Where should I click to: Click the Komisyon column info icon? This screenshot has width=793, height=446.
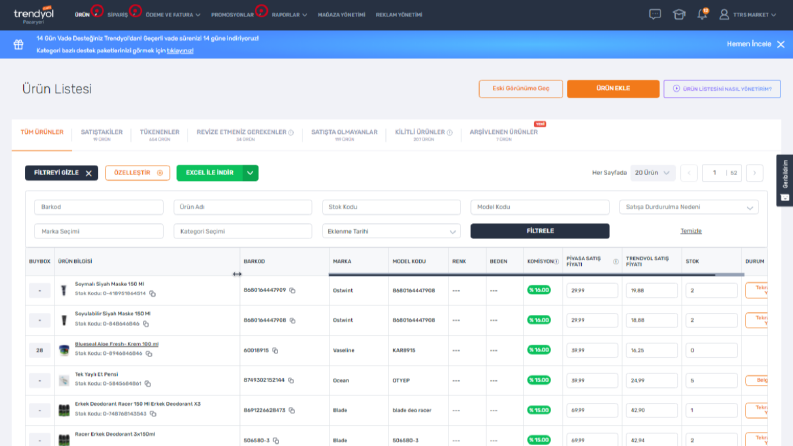click(556, 261)
